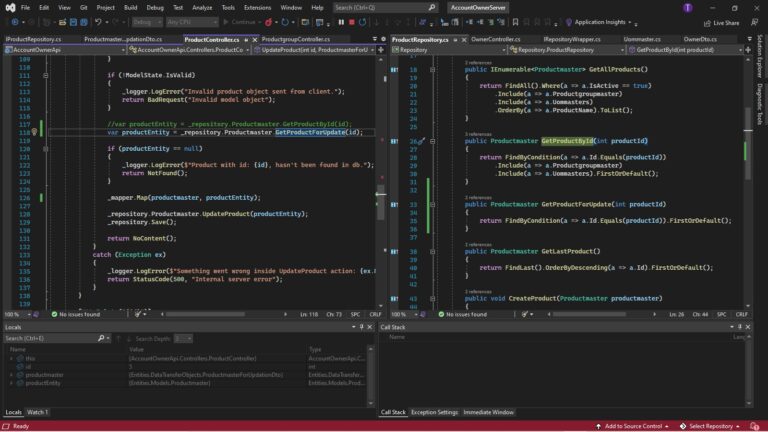Screen dimensions: 768x432
Task: Click the Live Share icon
Action: click(x=705, y=22)
